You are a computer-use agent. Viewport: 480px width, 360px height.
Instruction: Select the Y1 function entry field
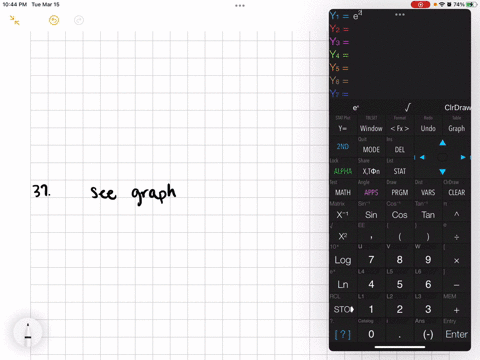pyautogui.click(x=400, y=16)
